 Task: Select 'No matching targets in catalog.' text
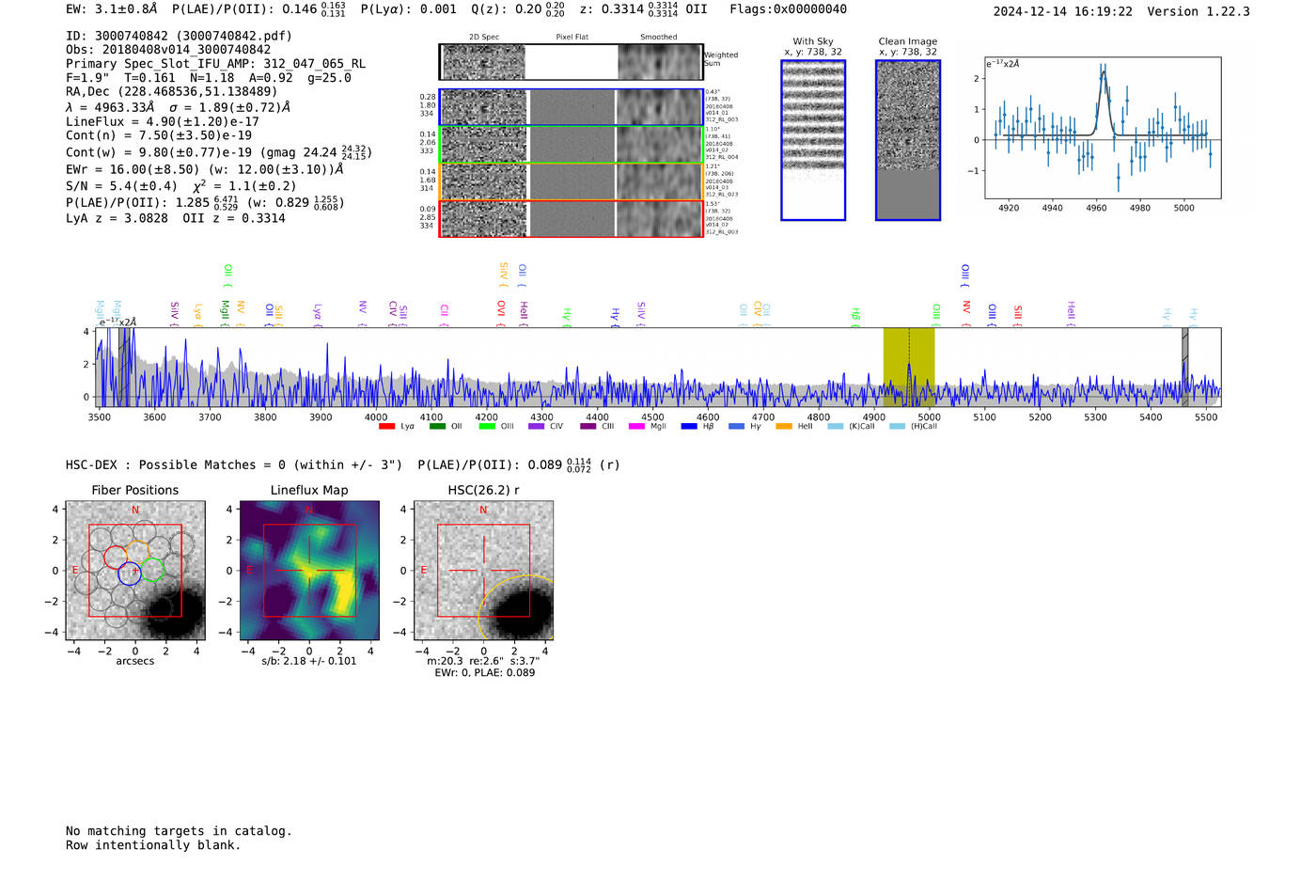click(179, 831)
